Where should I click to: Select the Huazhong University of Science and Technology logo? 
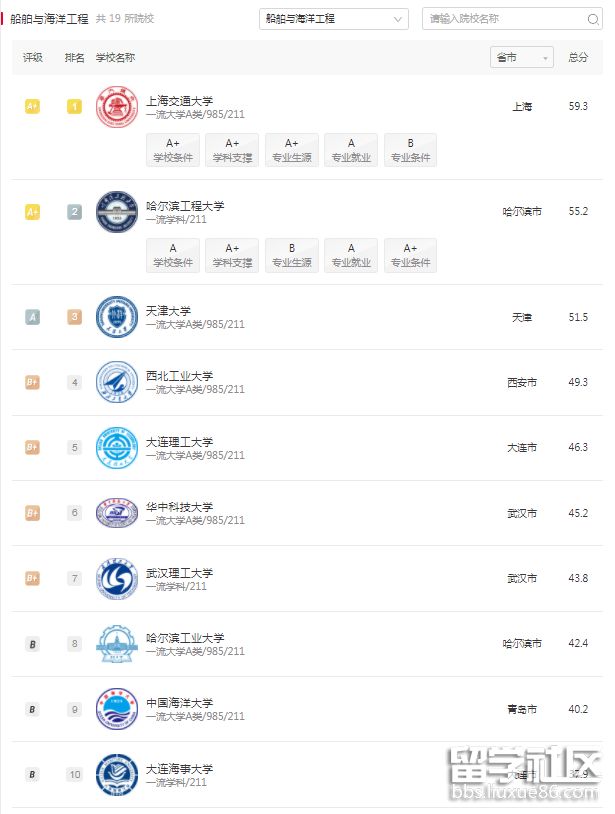coord(116,512)
